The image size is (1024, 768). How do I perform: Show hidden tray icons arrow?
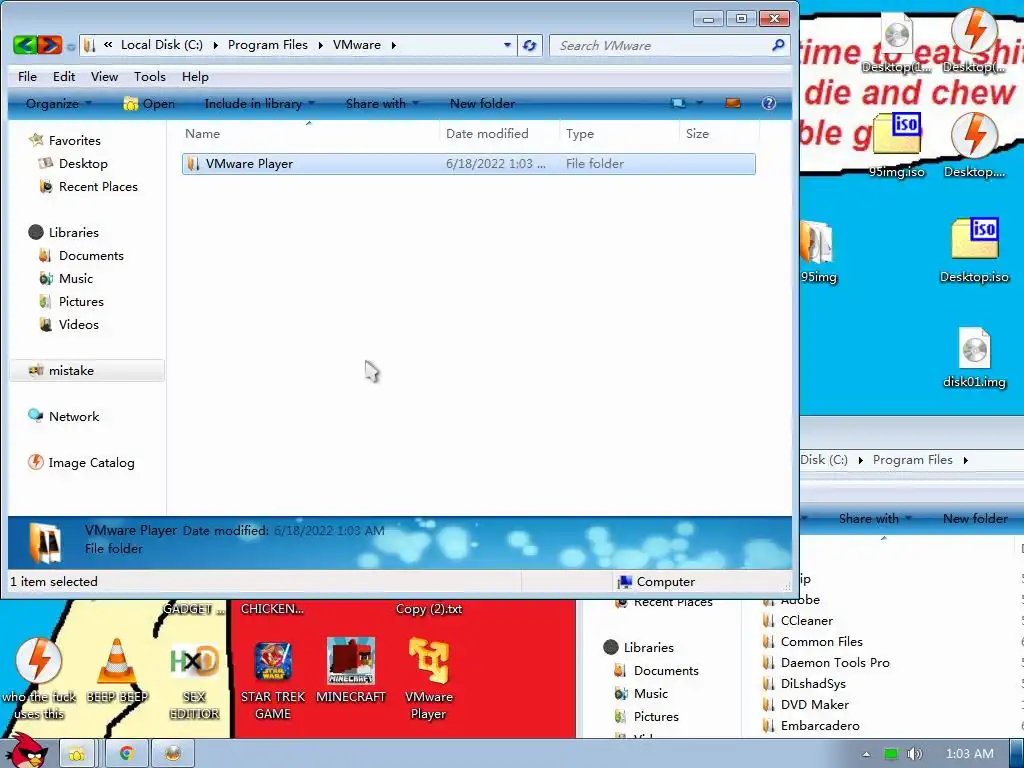866,754
